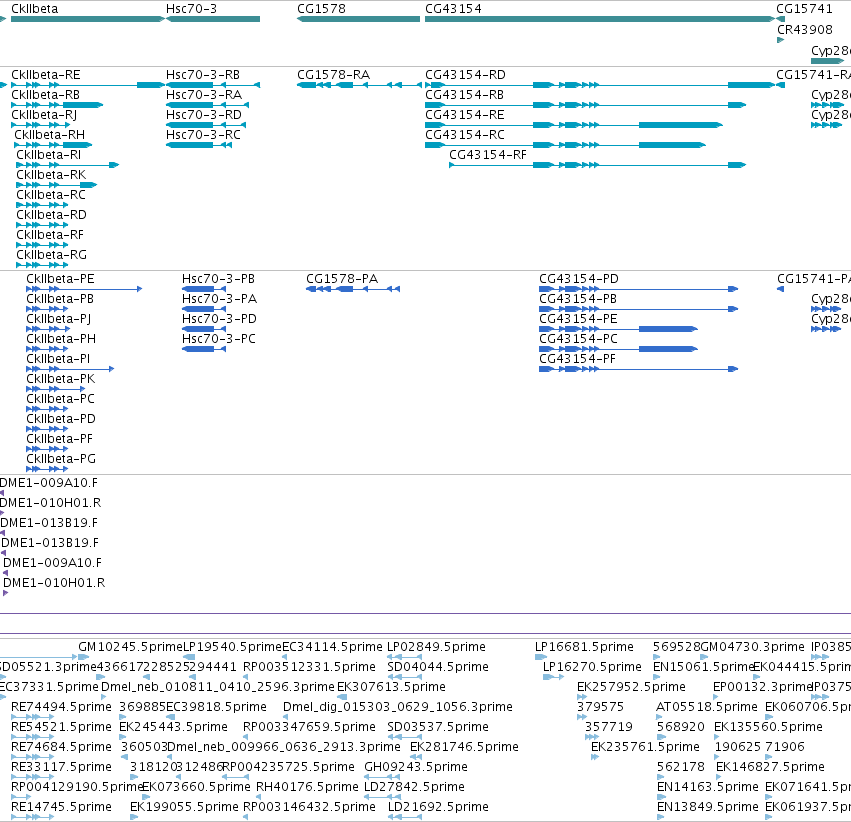Screen dimensions: 851x822
Task: Select transcript CkIIbeta-RH
Action: 49,135
